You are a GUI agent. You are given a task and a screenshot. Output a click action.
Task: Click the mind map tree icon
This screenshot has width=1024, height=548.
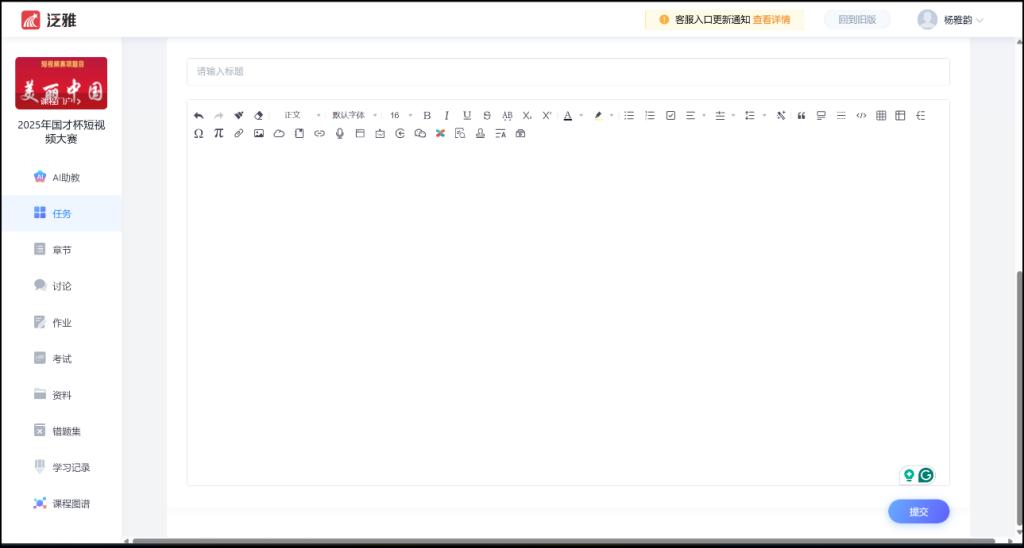[921, 116]
